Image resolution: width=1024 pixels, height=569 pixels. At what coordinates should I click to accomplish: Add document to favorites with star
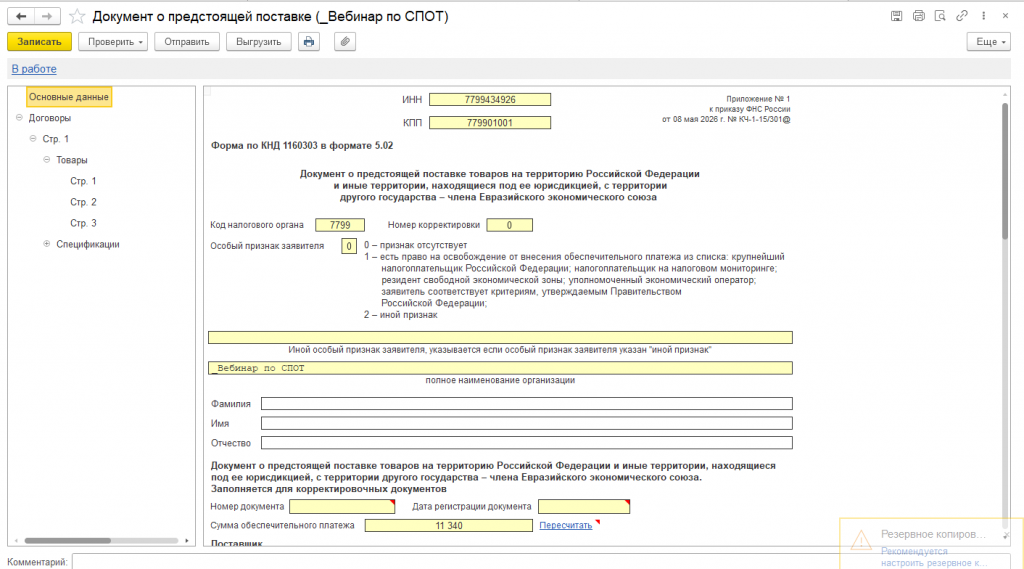pos(77,16)
